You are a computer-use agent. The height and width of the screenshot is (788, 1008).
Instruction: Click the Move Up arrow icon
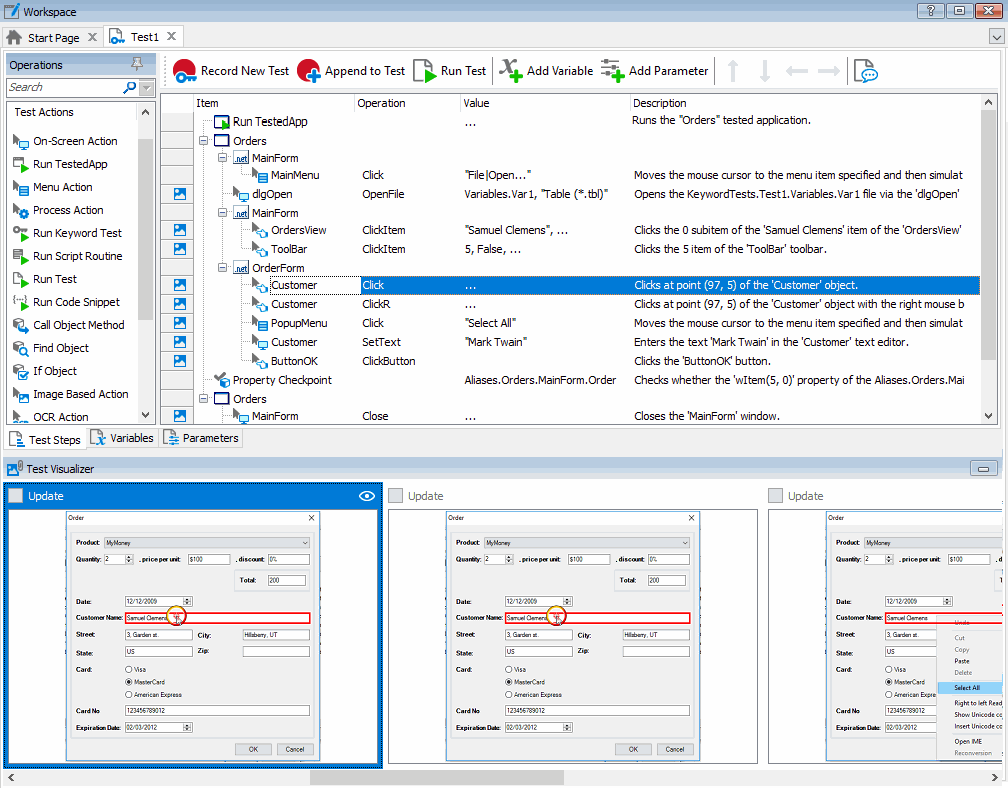(x=732, y=71)
